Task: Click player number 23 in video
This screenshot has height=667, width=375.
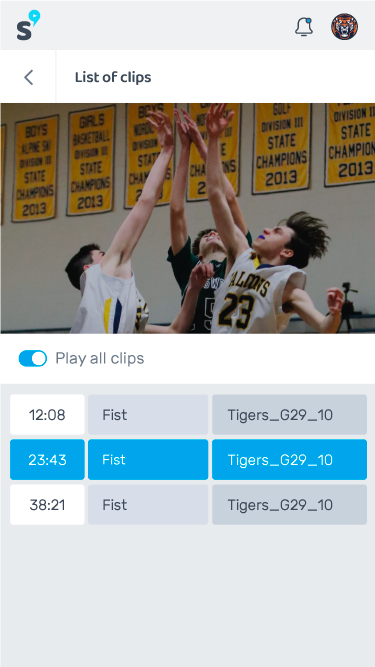Action: tap(236, 305)
